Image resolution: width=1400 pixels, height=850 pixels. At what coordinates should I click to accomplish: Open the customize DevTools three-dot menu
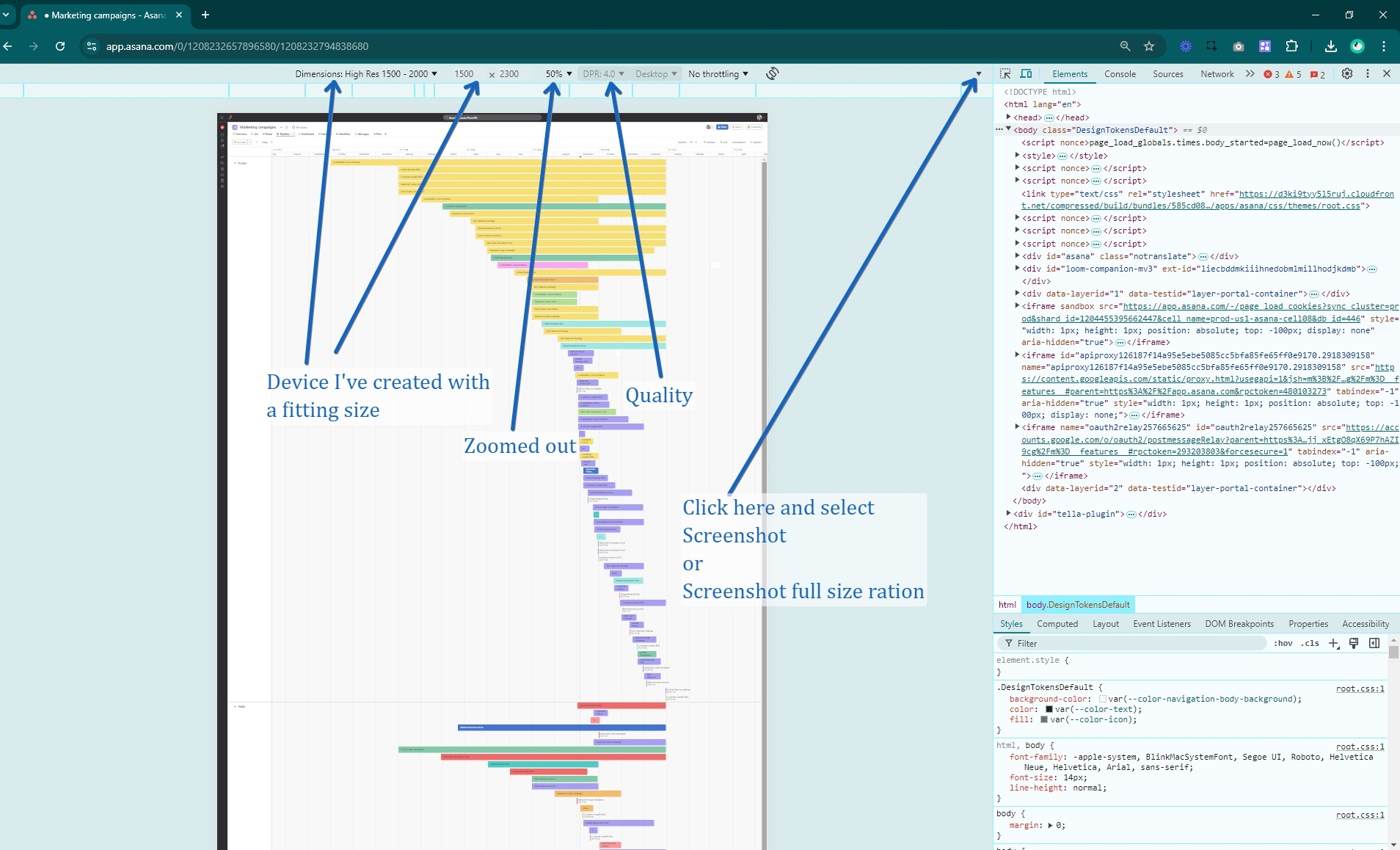pos(1366,73)
